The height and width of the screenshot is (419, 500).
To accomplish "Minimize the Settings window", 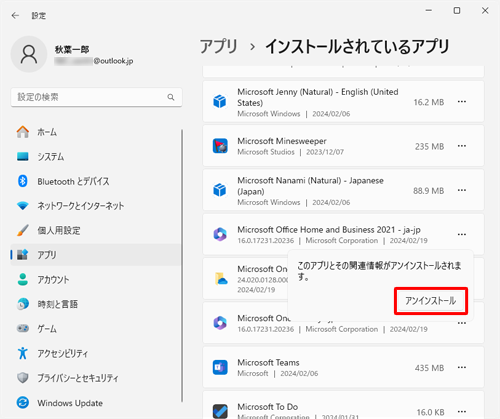I will click(x=429, y=11).
